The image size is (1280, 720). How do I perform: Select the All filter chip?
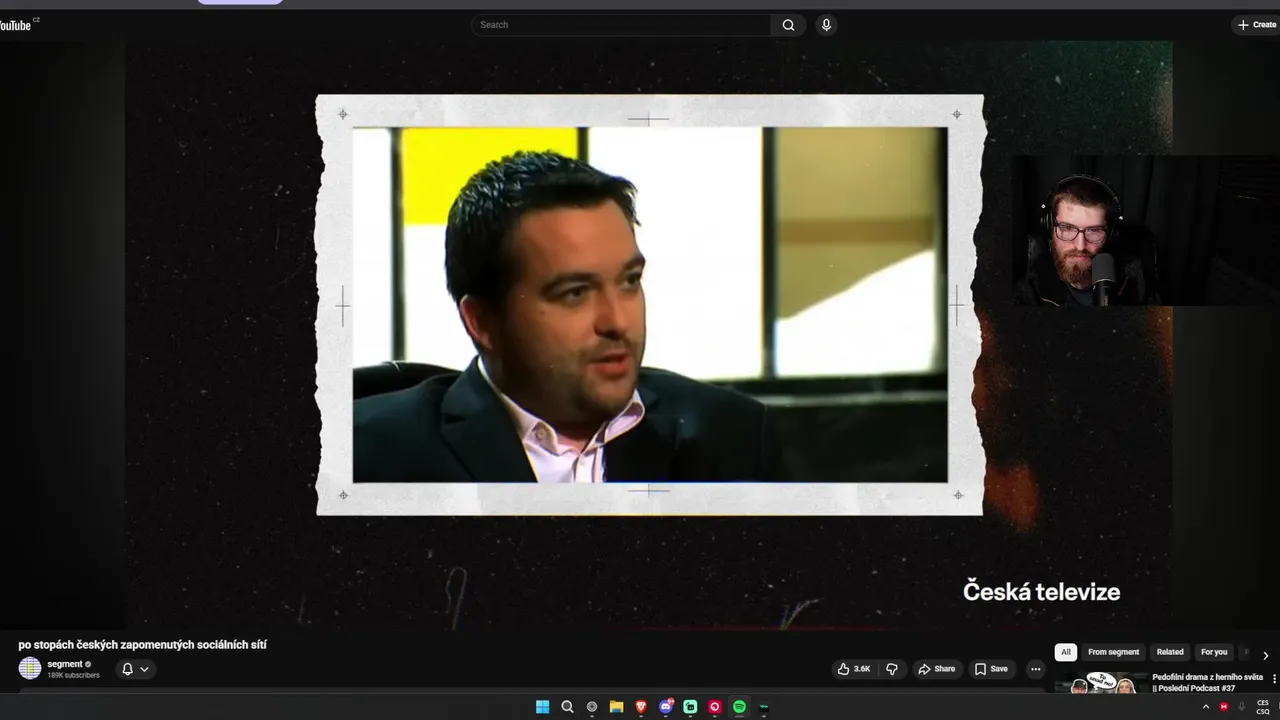1066,652
